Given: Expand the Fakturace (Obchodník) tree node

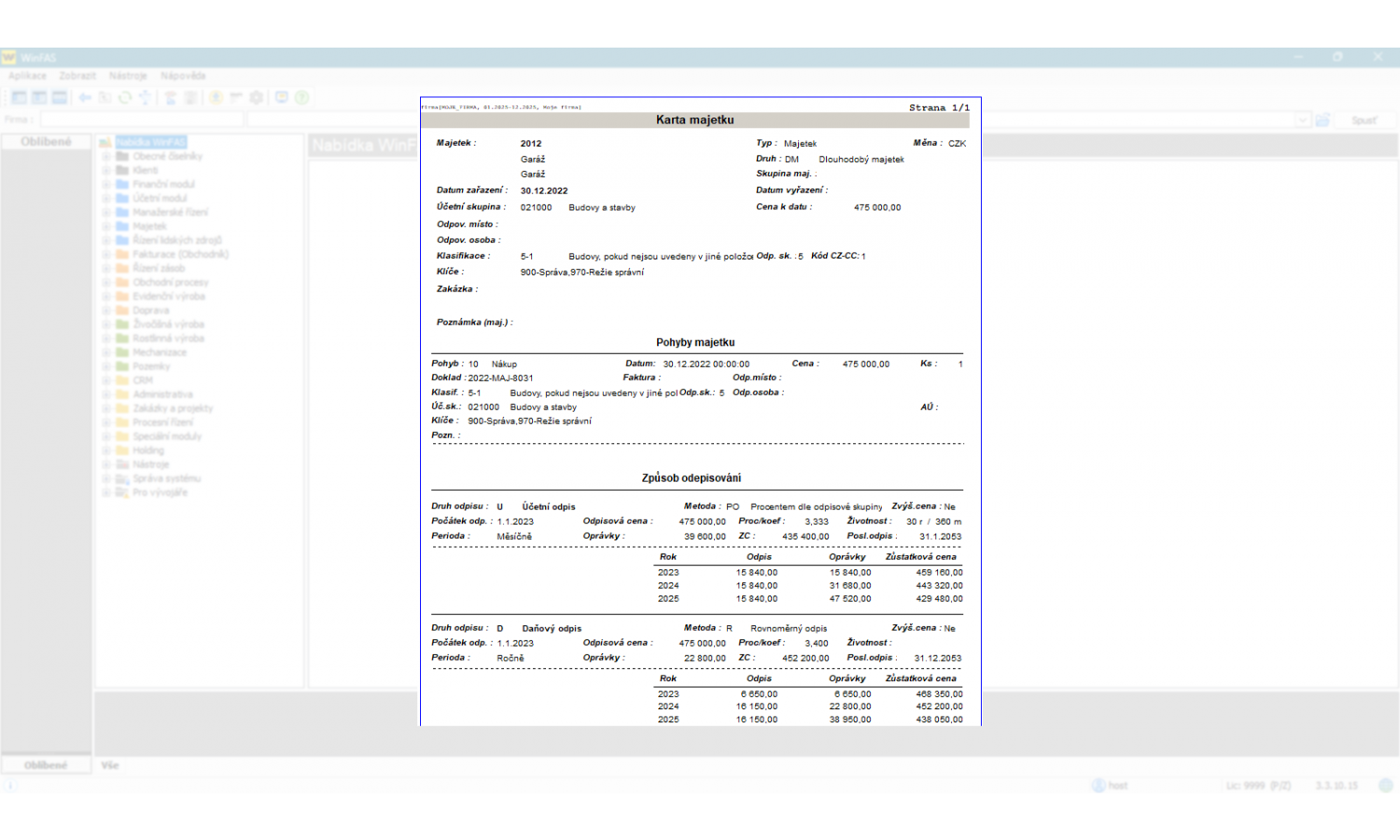Looking at the screenshot, I should pos(106,254).
